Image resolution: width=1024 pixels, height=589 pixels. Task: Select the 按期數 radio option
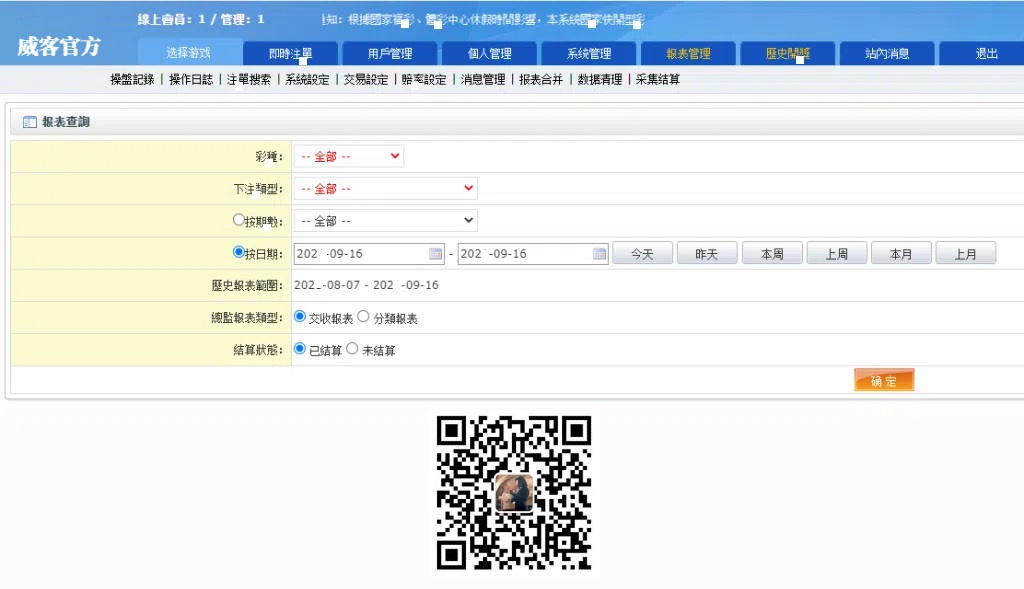[x=238, y=220]
